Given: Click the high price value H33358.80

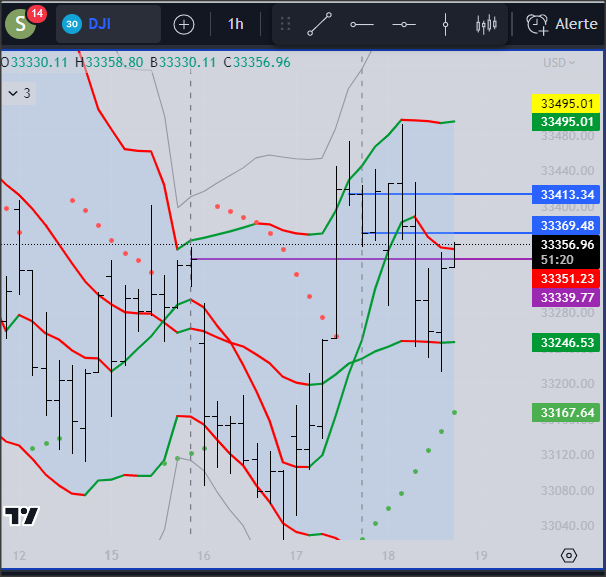Looking at the screenshot, I should coord(109,62).
